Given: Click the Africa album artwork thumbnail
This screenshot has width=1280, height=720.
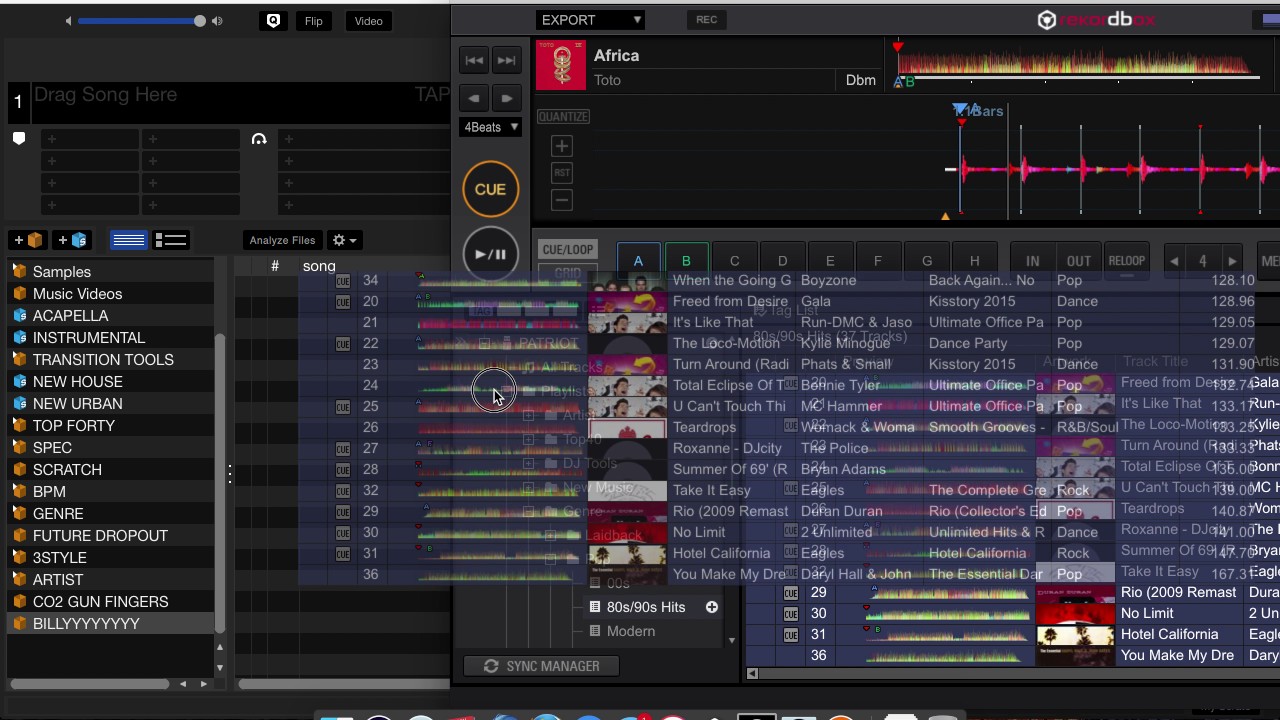Looking at the screenshot, I should point(561,66).
